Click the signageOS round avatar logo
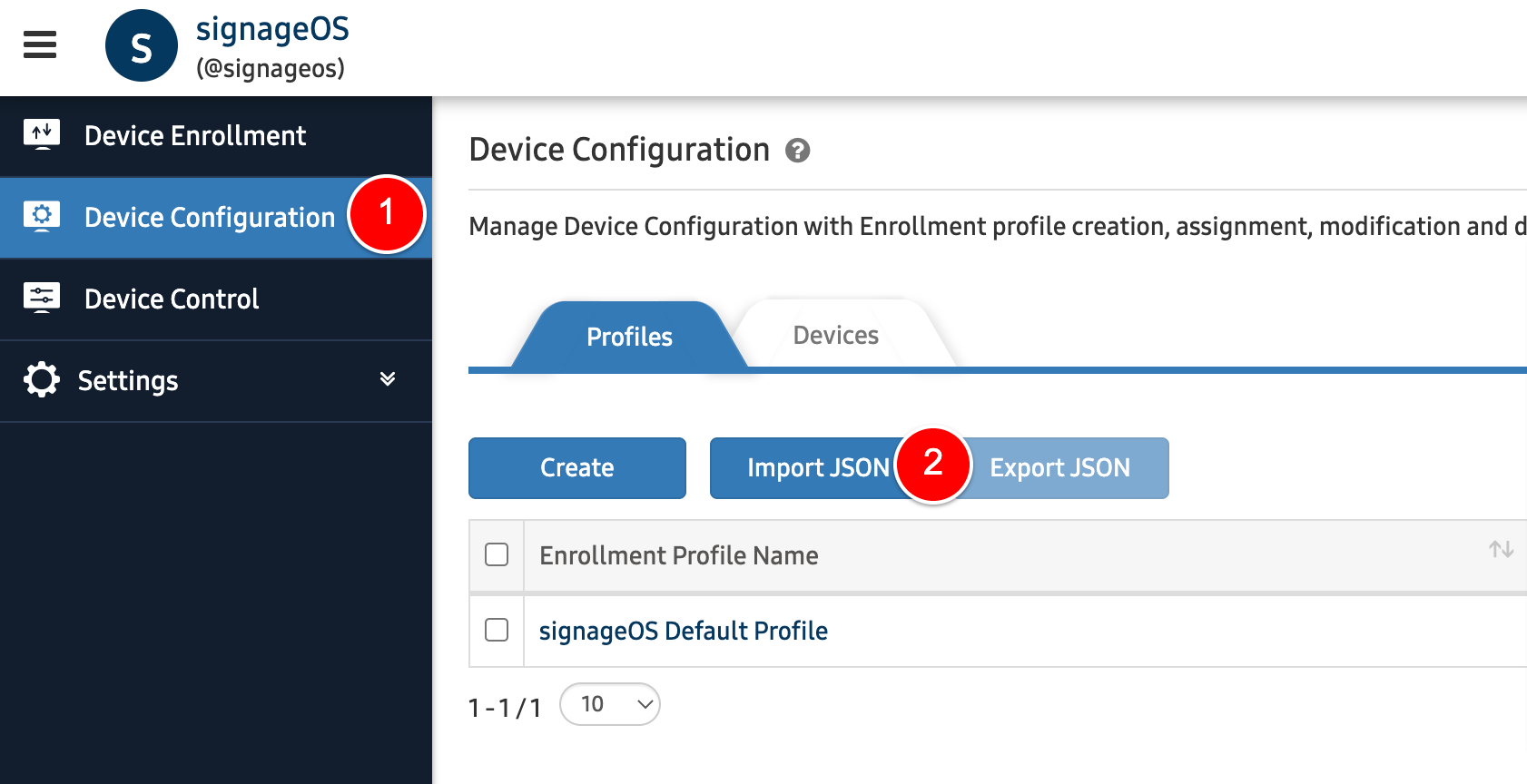 click(x=141, y=46)
